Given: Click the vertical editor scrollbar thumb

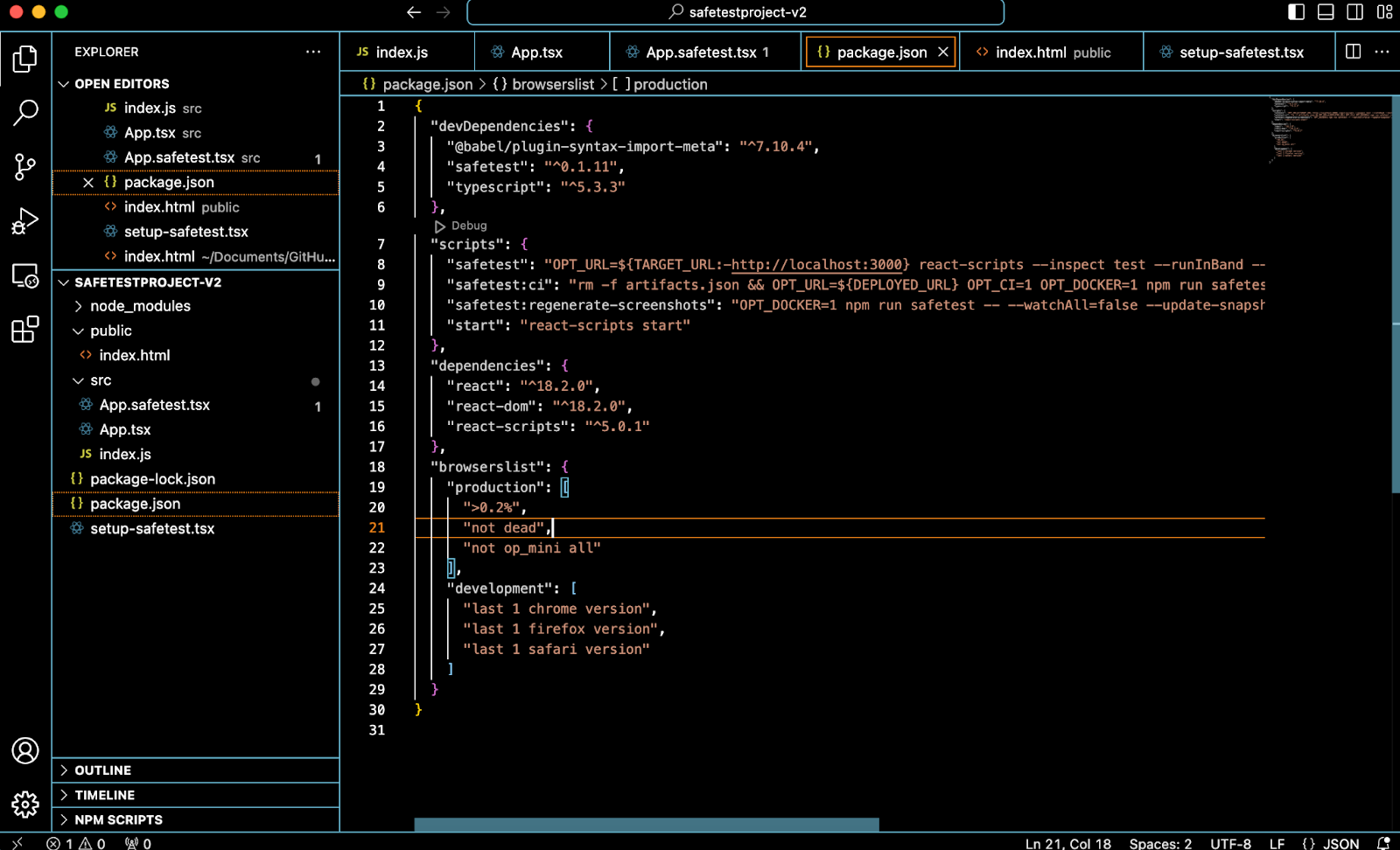Looking at the screenshot, I should tap(1396, 295).
